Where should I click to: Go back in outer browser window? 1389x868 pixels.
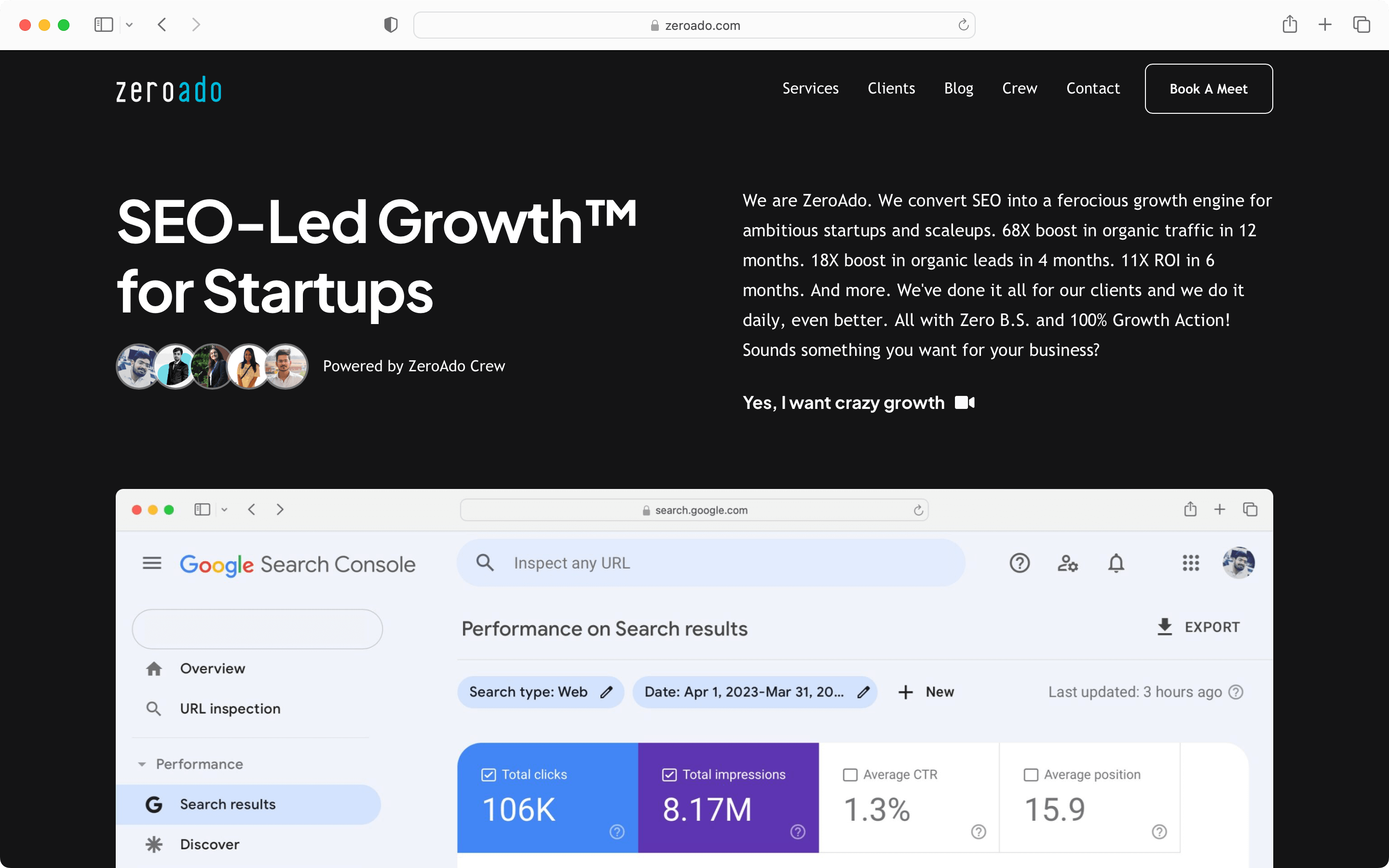pos(162,25)
